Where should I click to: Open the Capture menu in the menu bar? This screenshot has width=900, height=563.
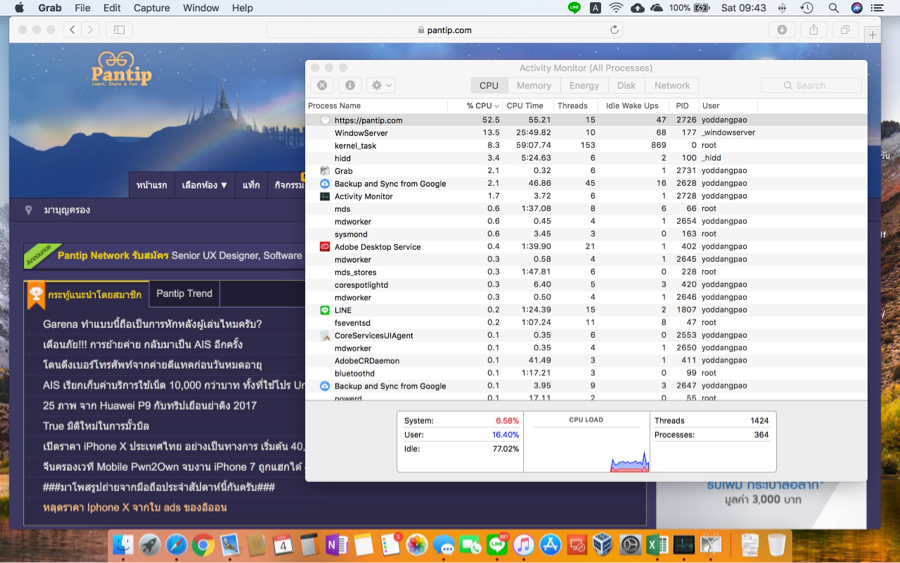point(152,8)
